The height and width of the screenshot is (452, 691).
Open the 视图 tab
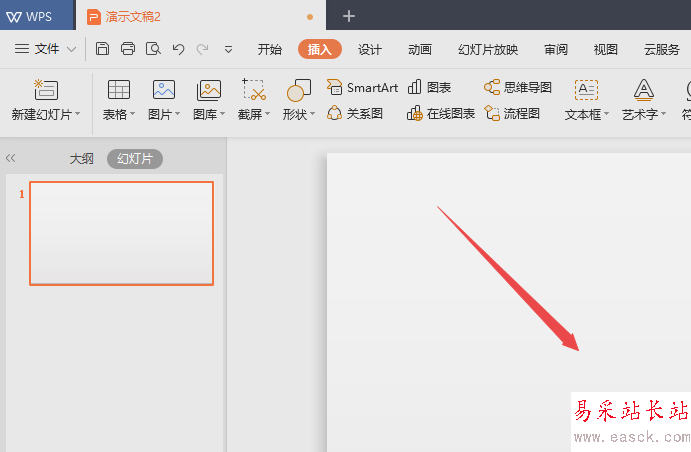(x=606, y=49)
